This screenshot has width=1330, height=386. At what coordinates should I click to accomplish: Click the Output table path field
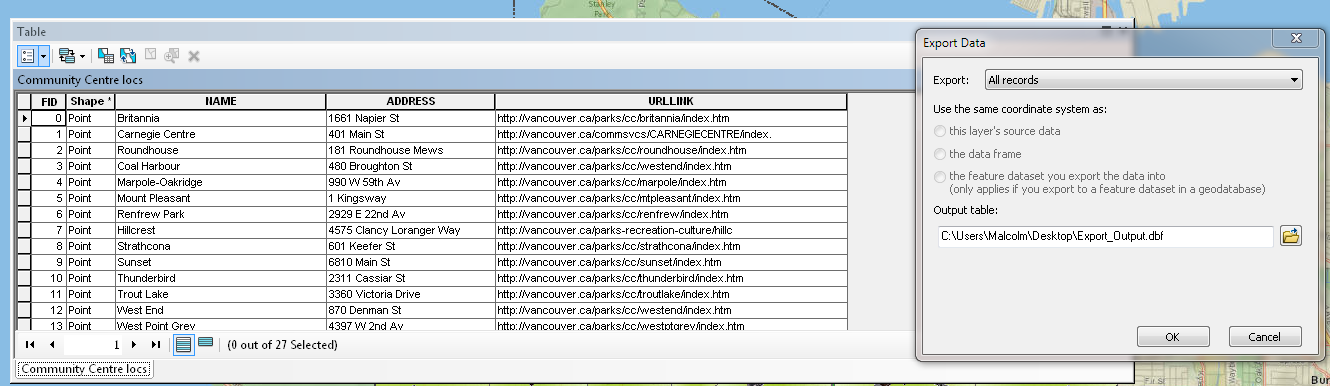(x=1105, y=237)
